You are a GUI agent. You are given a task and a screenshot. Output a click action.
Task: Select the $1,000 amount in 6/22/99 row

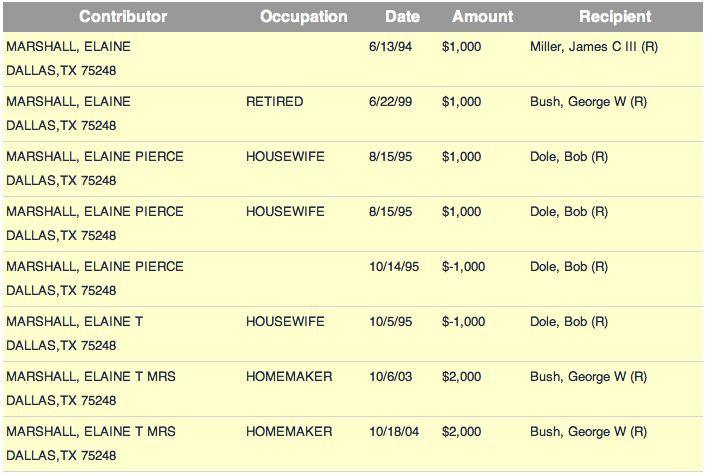[461, 102]
